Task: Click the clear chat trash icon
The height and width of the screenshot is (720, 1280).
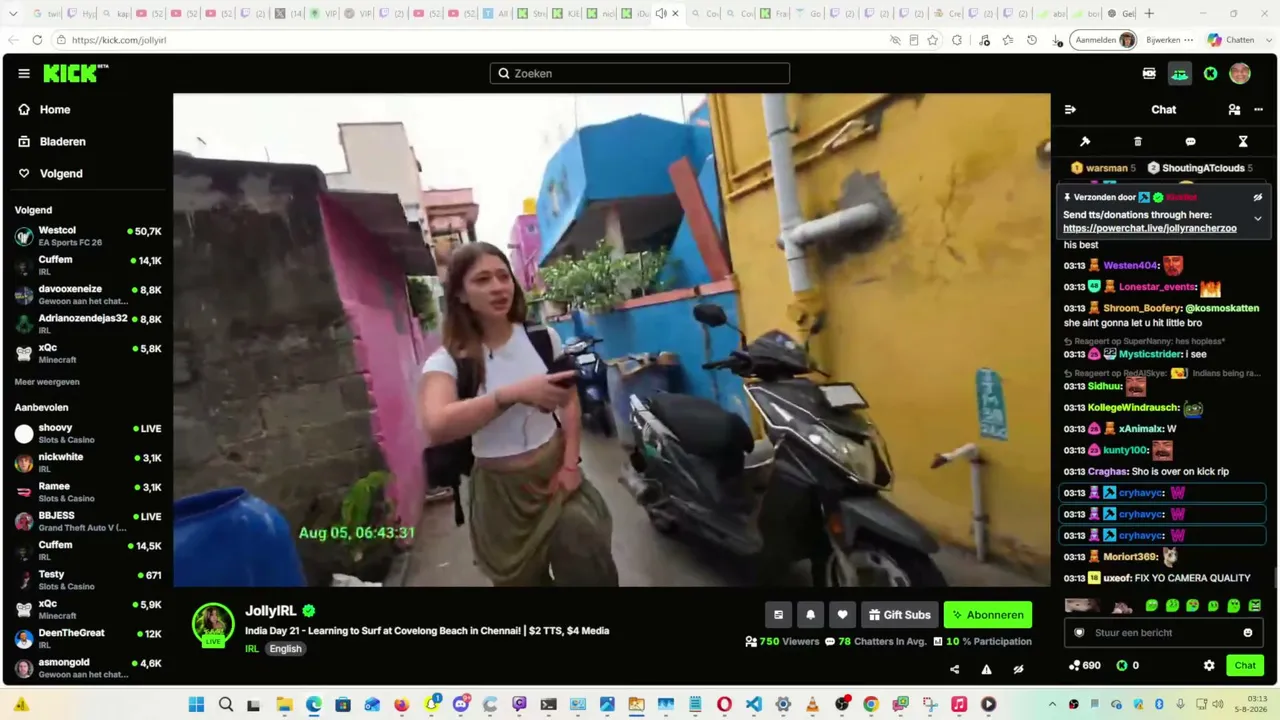Action: pyautogui.click(x=1138, y=142)
